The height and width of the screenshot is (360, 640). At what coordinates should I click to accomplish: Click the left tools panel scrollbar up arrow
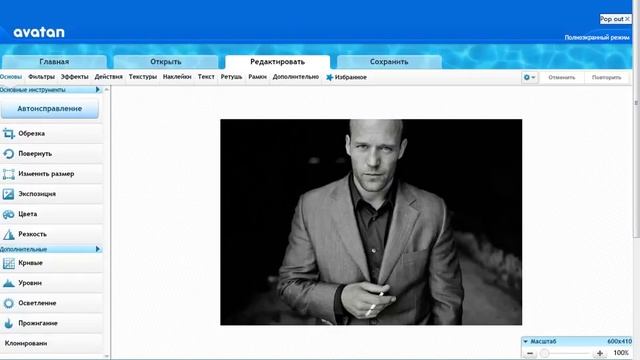pos(107,89)
